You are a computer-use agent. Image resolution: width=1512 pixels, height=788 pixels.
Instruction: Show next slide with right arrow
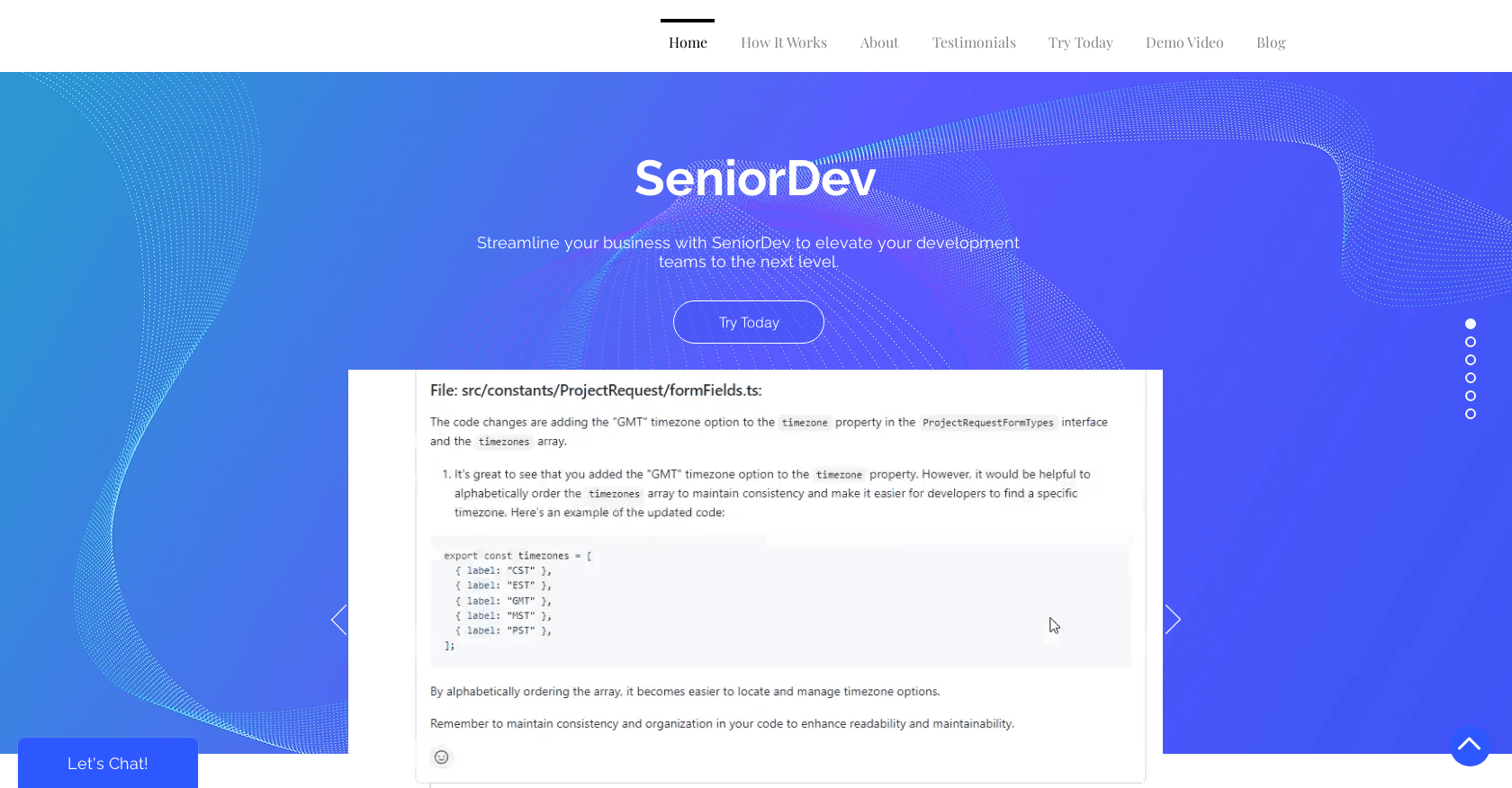(1173, 620)
